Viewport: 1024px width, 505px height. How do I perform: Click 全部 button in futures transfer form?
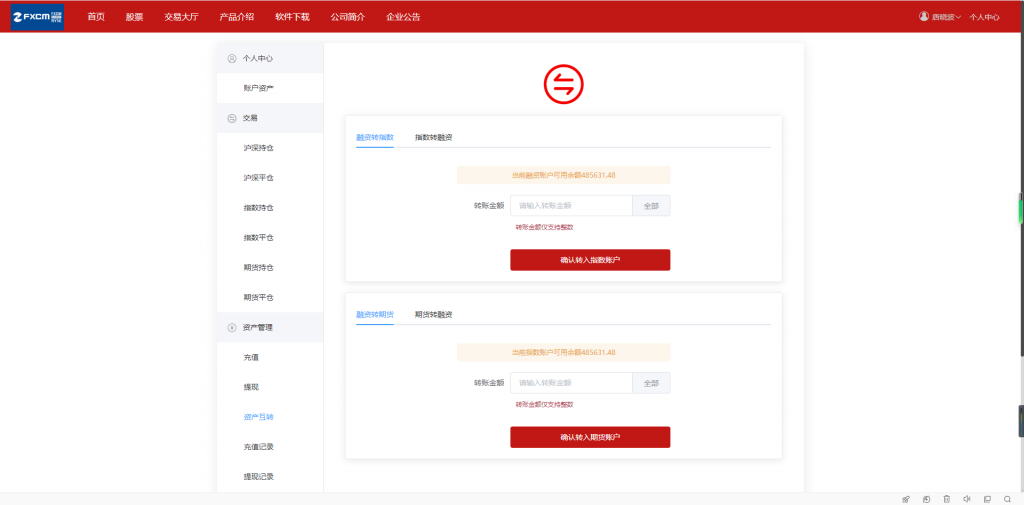click(651, 383)
